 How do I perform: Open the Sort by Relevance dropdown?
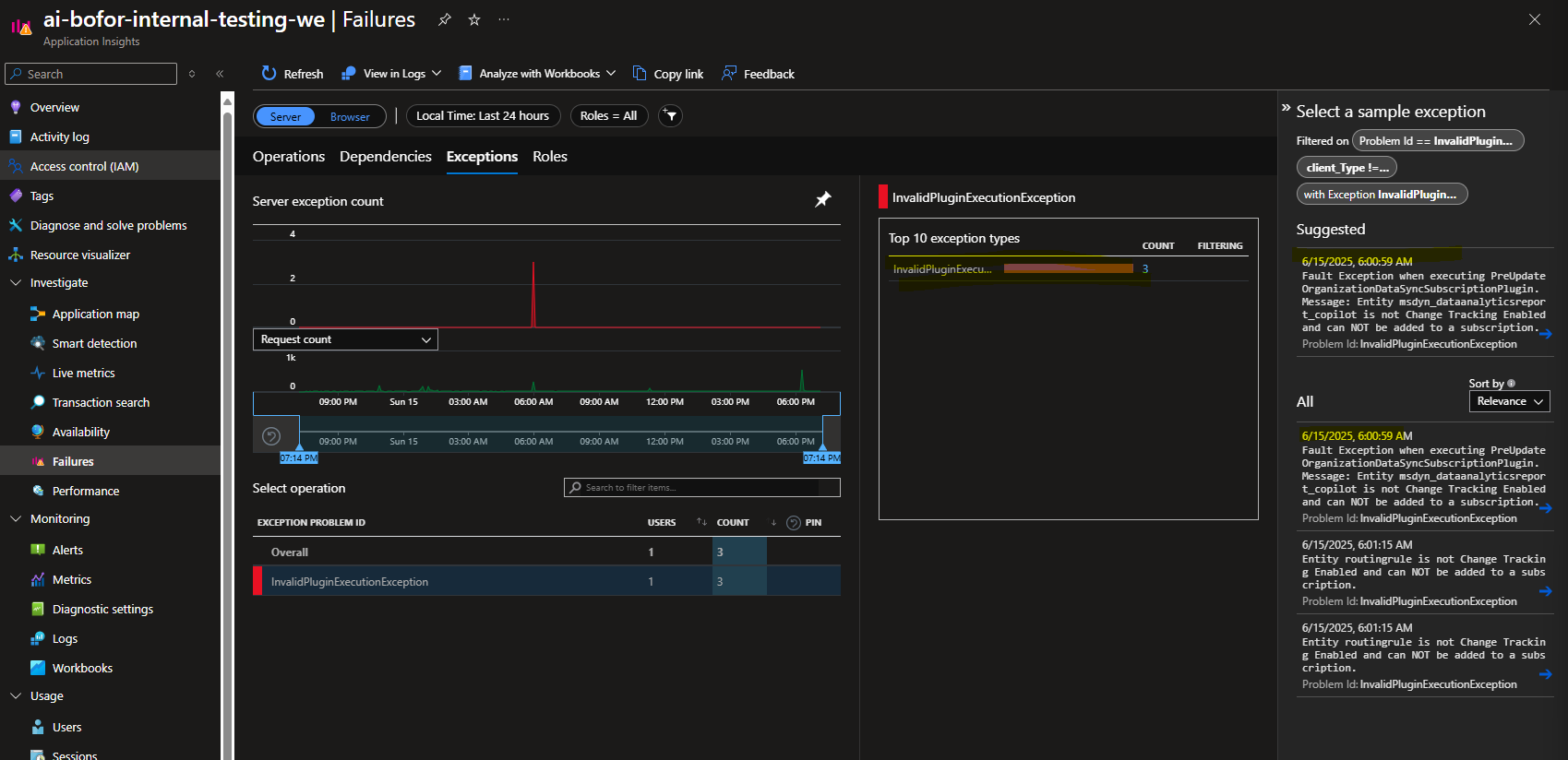click(1509, 401)
